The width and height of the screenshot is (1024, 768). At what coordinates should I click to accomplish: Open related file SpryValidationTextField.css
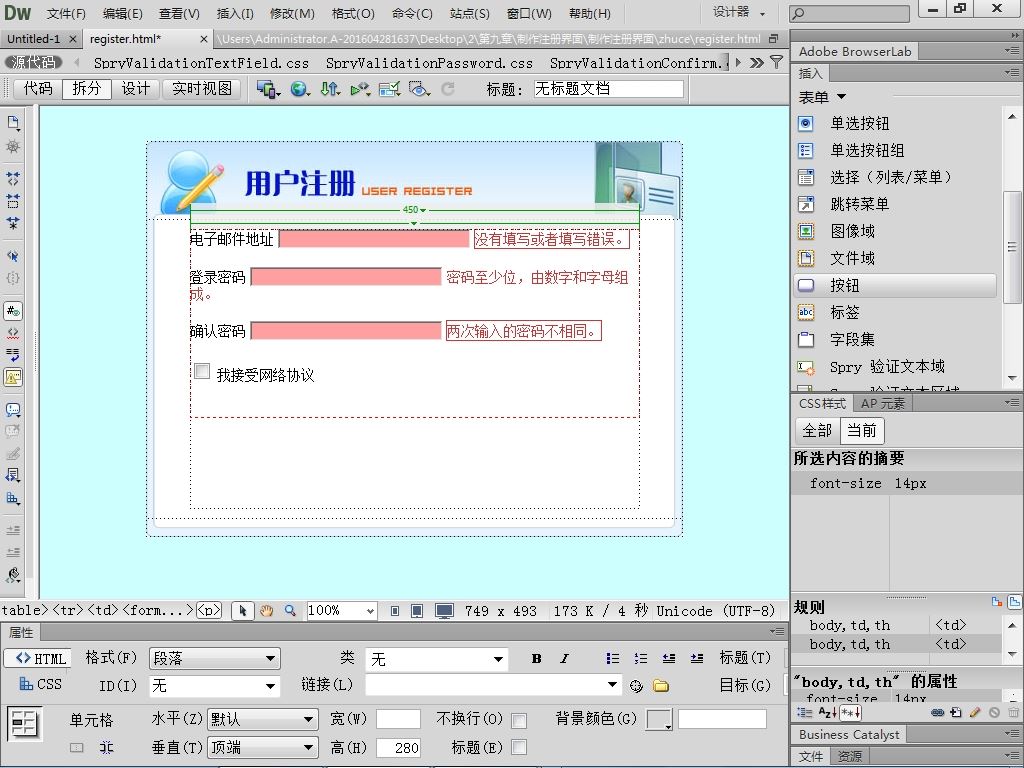pos(201,63)
